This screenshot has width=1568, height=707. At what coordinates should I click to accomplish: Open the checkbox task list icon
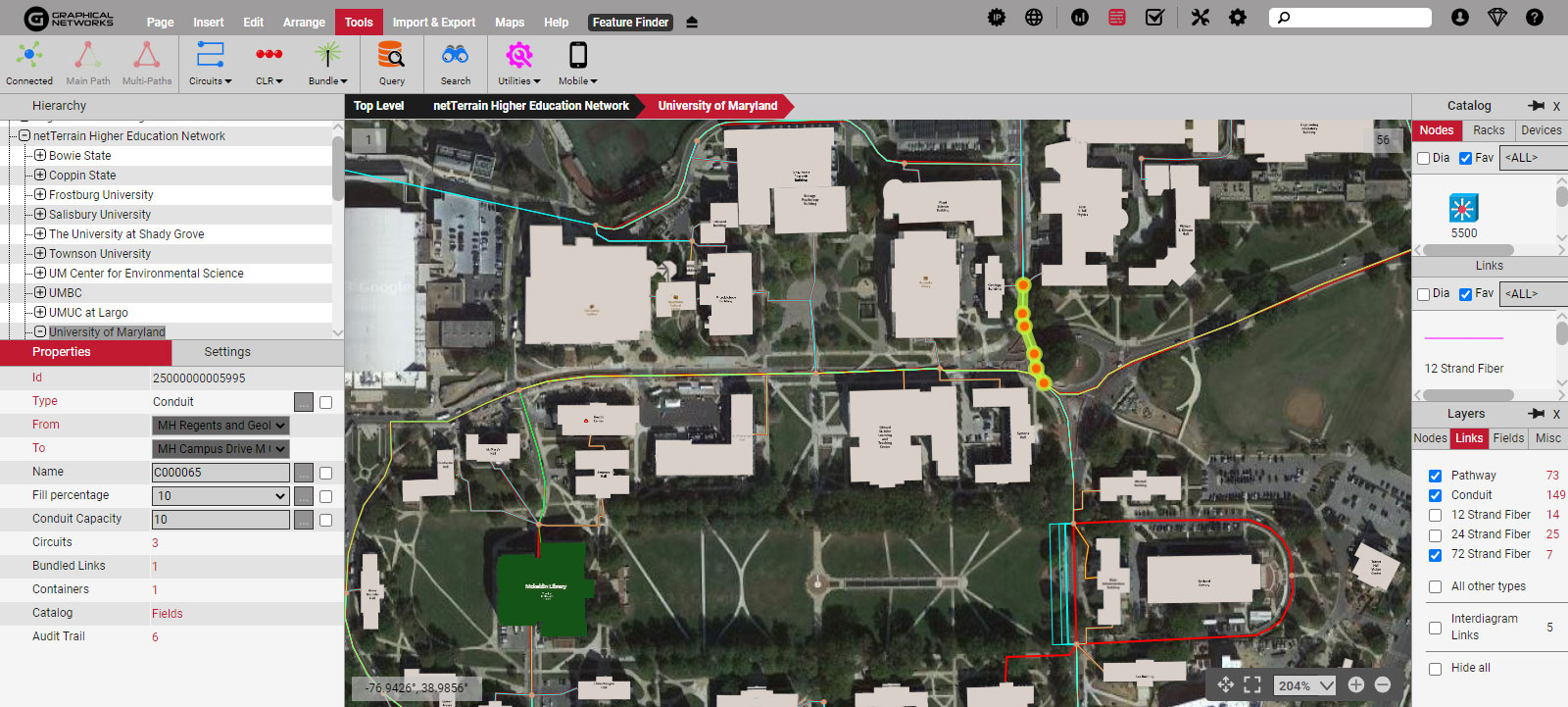tap(1154, 18)
